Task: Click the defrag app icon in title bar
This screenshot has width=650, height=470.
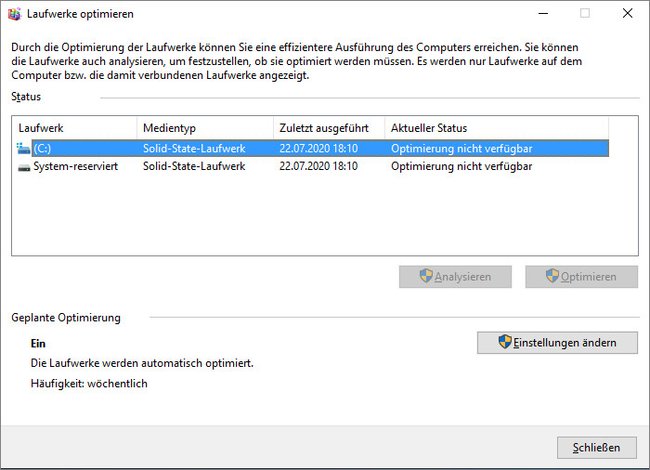Action: 14,14
